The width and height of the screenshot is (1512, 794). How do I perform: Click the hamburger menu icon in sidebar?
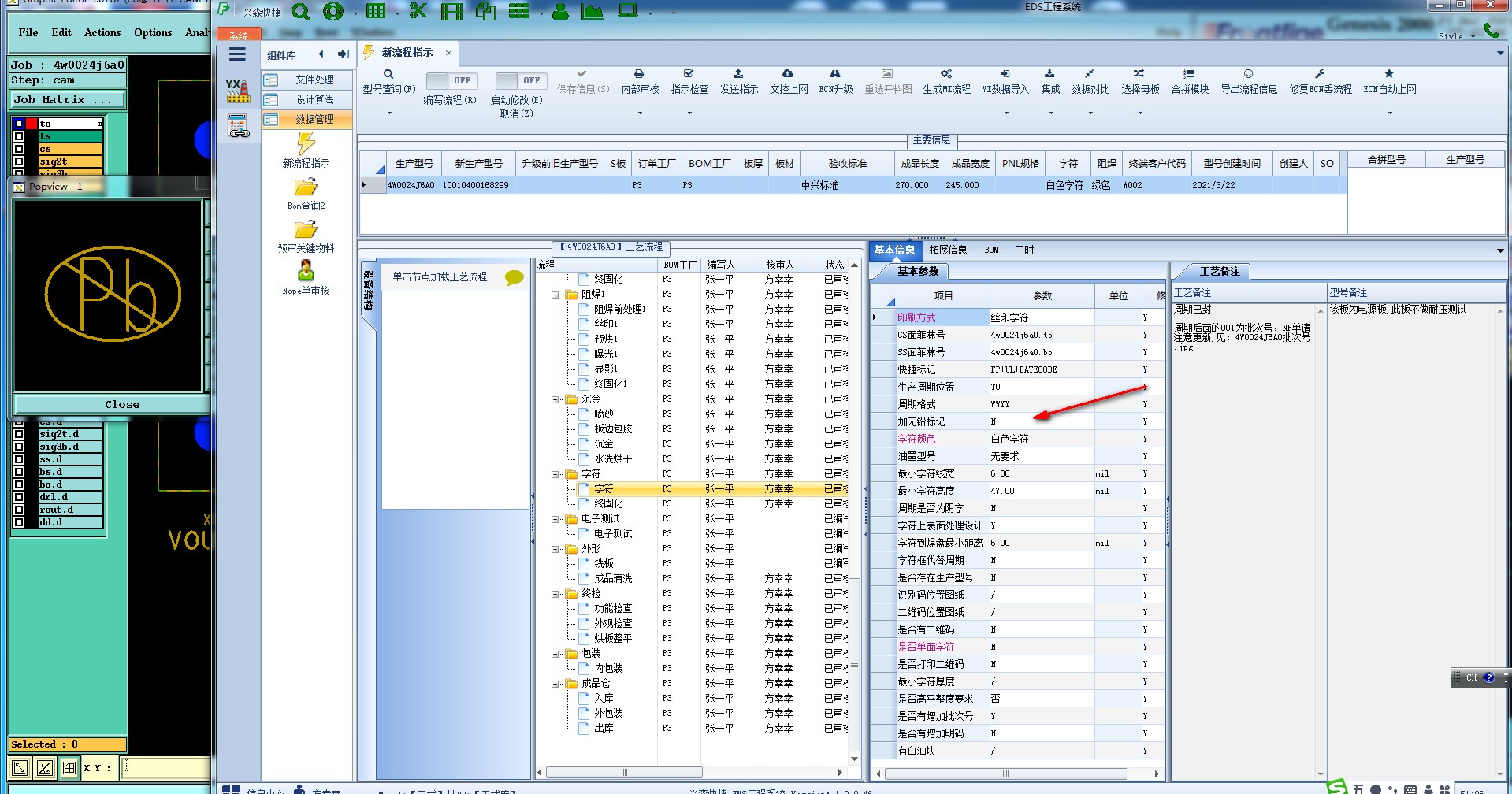coord(237,54)
